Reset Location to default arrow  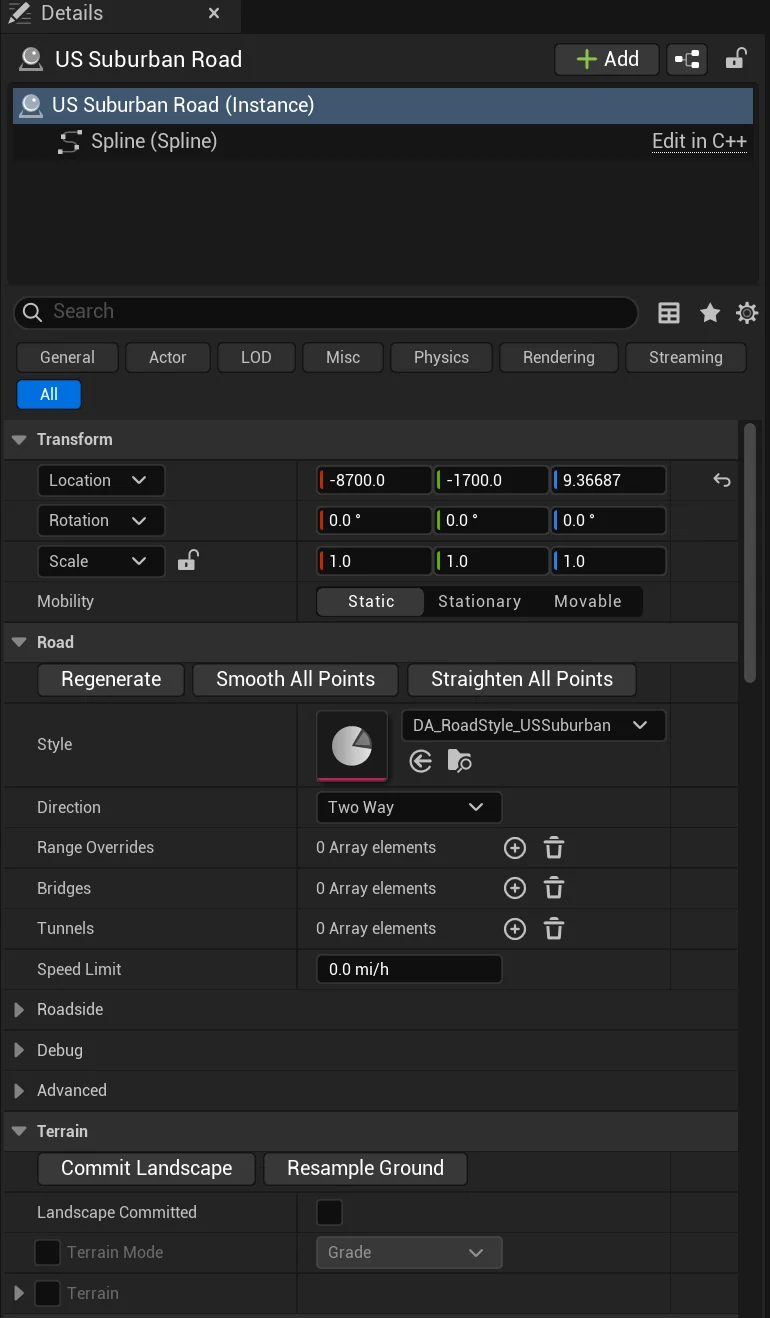(x=722, y=480)
